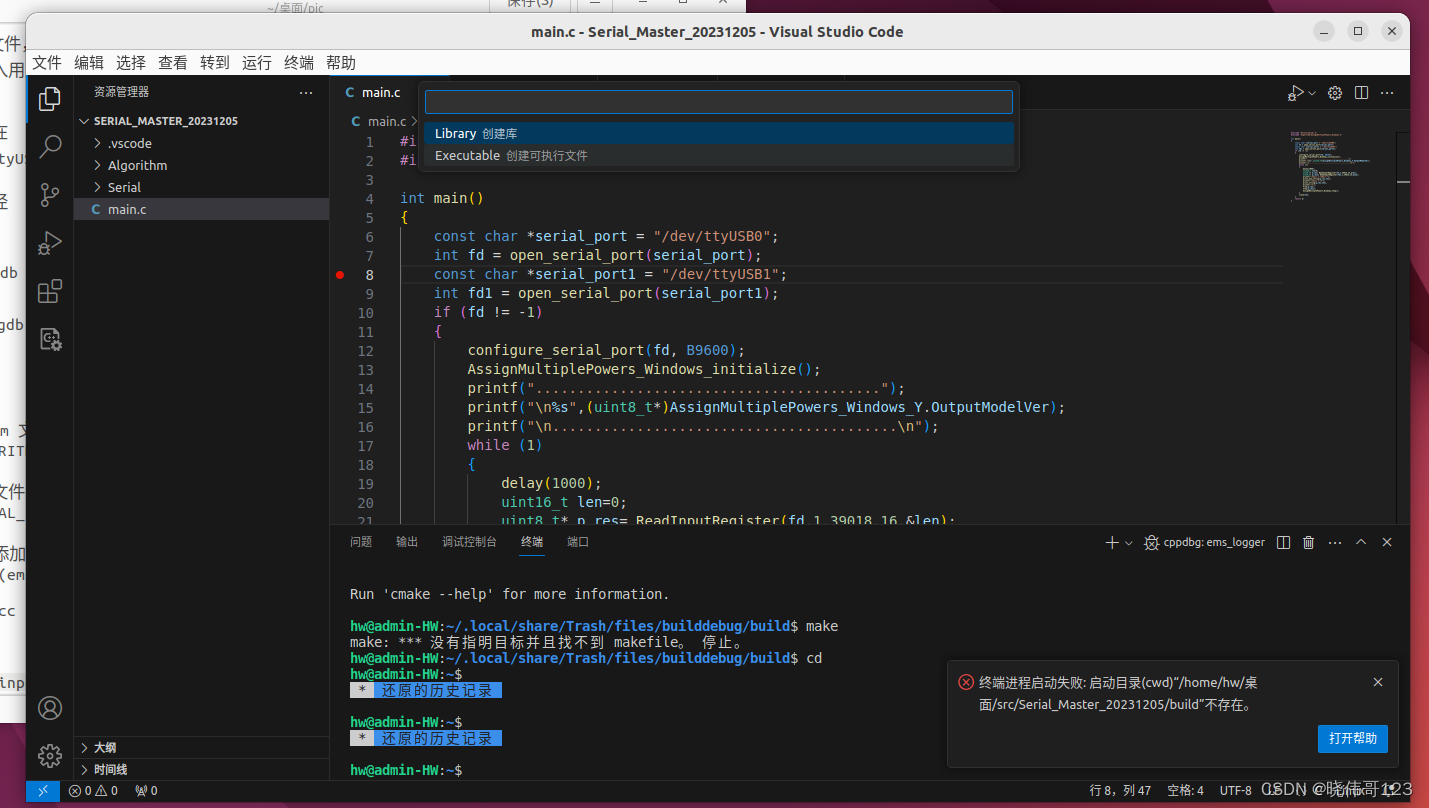Open the Run and Debug view

click(50, 243)
